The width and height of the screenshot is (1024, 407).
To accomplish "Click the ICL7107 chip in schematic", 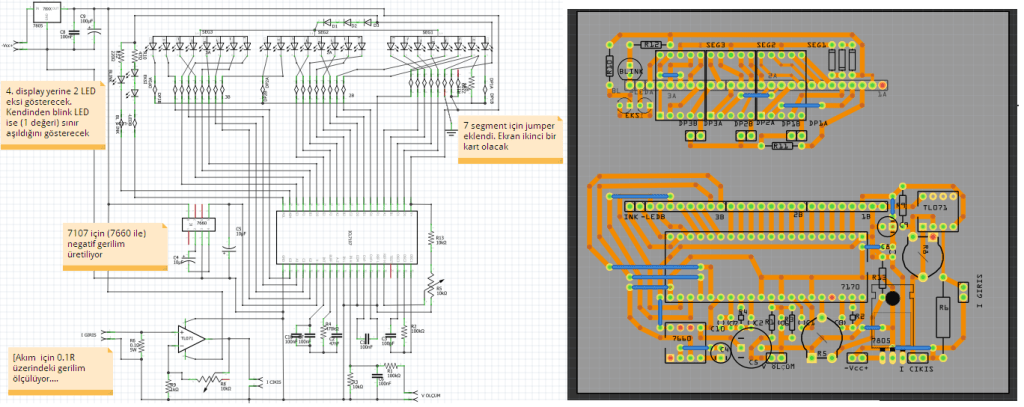I will tap(339, 238).
